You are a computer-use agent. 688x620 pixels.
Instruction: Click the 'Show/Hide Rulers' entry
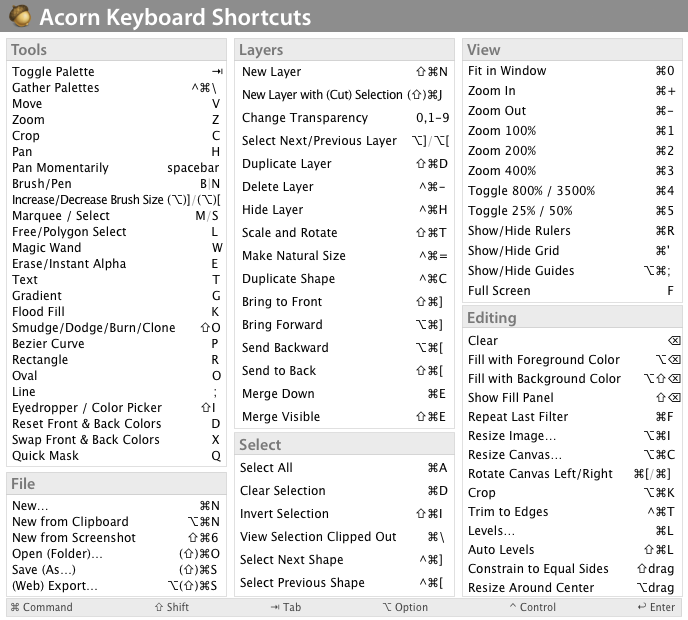click(x=572, y=230)
